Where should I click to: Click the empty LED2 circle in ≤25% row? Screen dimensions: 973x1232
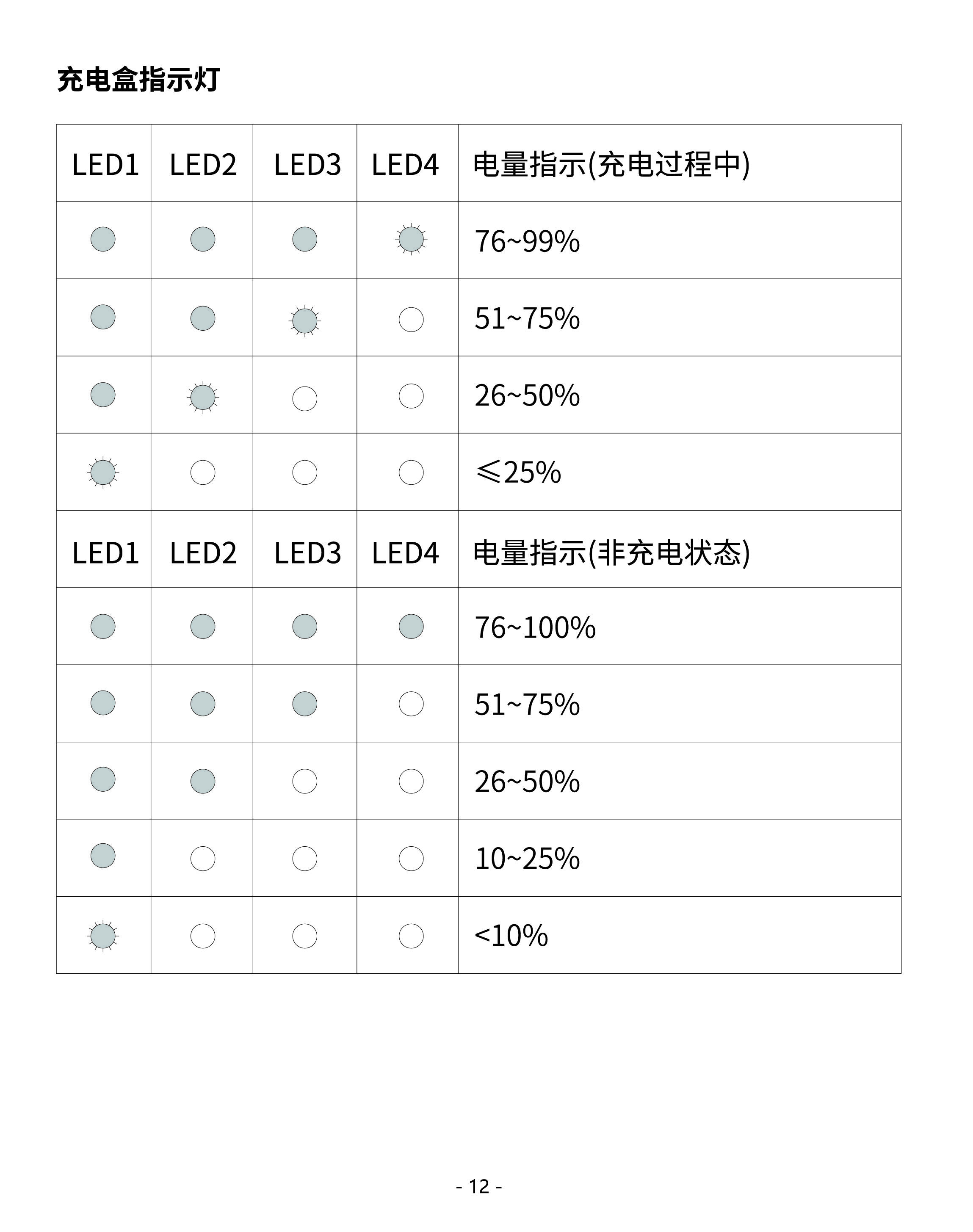203,472
